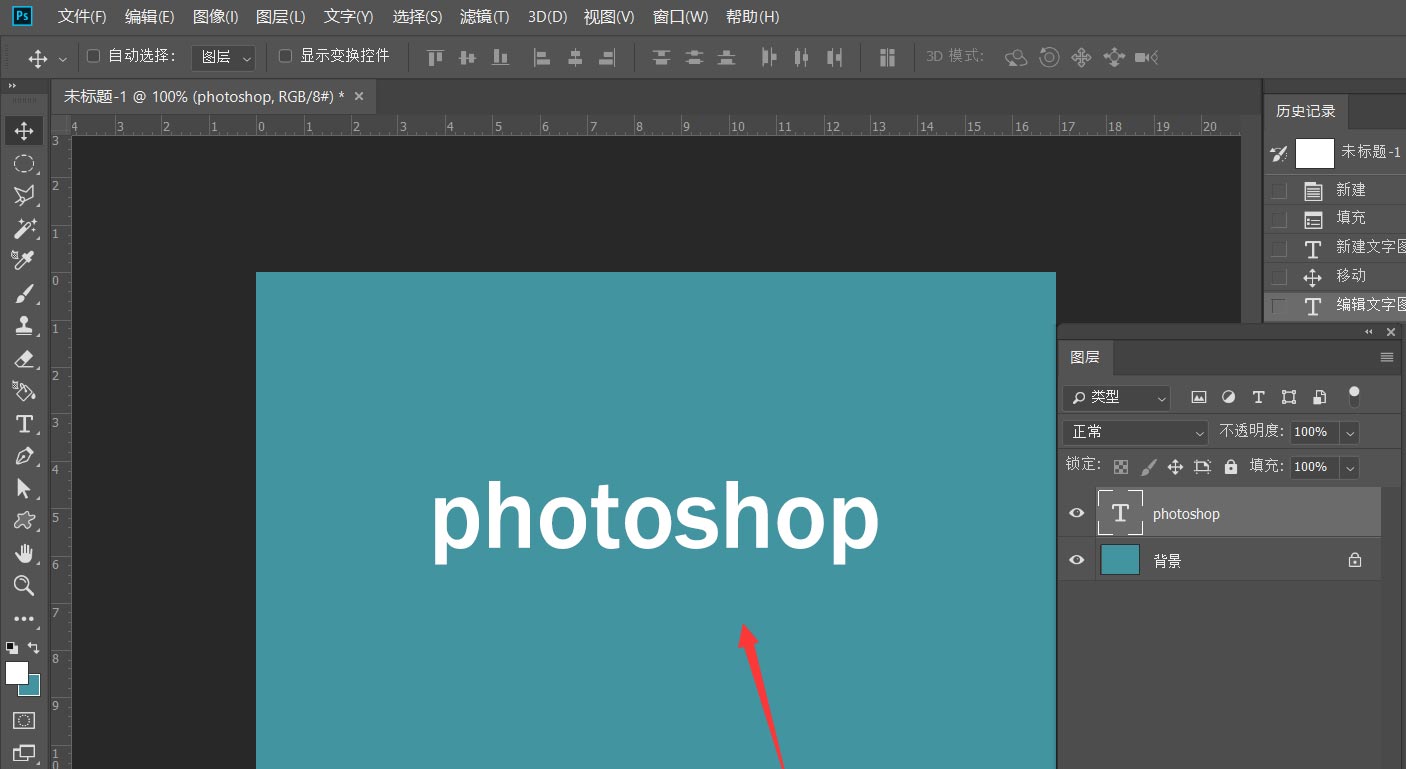Open the 正常 blend mode dropdown
The width and height of the screenshot is (1406, 769).
point(1136,432)
